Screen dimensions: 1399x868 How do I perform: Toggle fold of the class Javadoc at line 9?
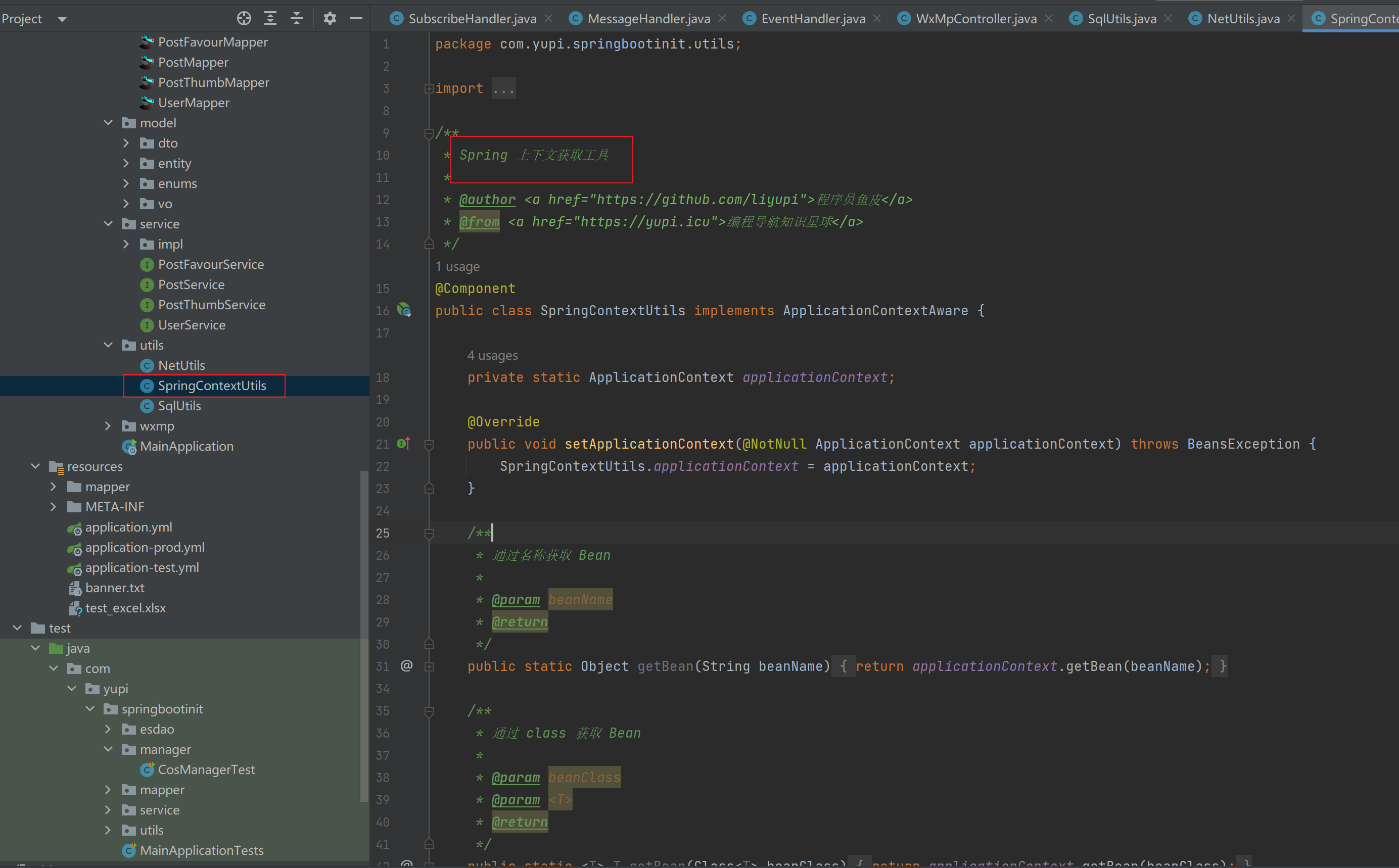click(x=429, y=133)
